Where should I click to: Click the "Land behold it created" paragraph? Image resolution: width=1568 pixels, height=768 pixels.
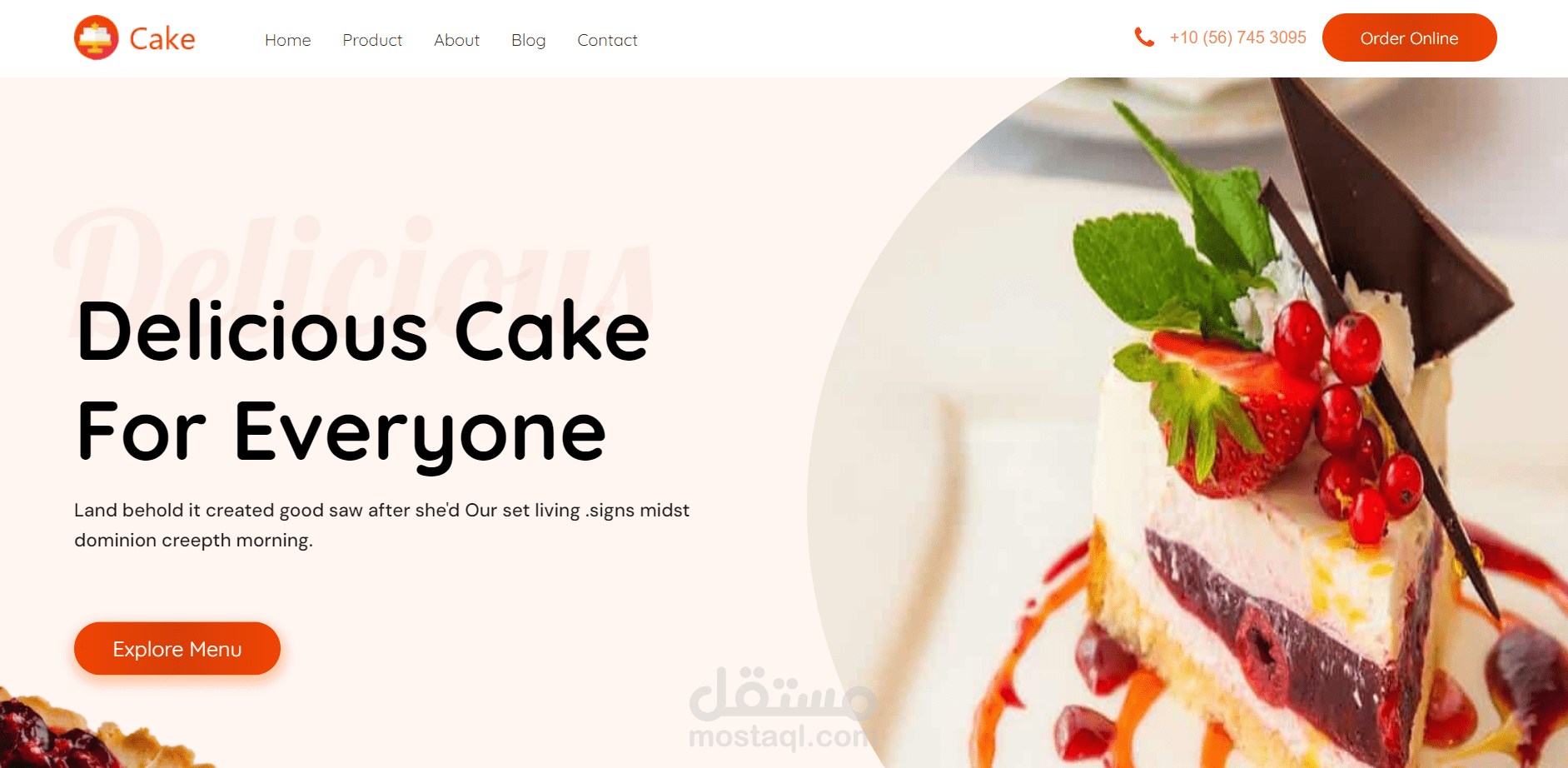(381, 525)
